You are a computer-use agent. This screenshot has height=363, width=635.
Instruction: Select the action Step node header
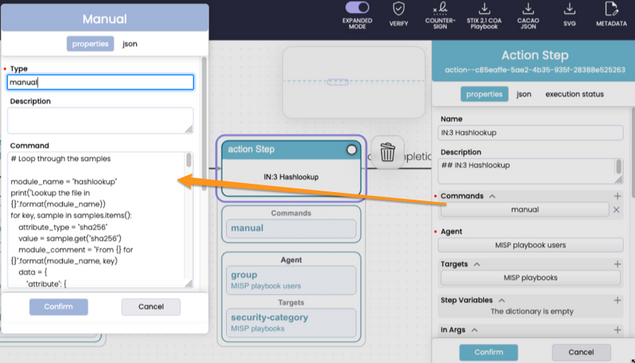(291, 149)
